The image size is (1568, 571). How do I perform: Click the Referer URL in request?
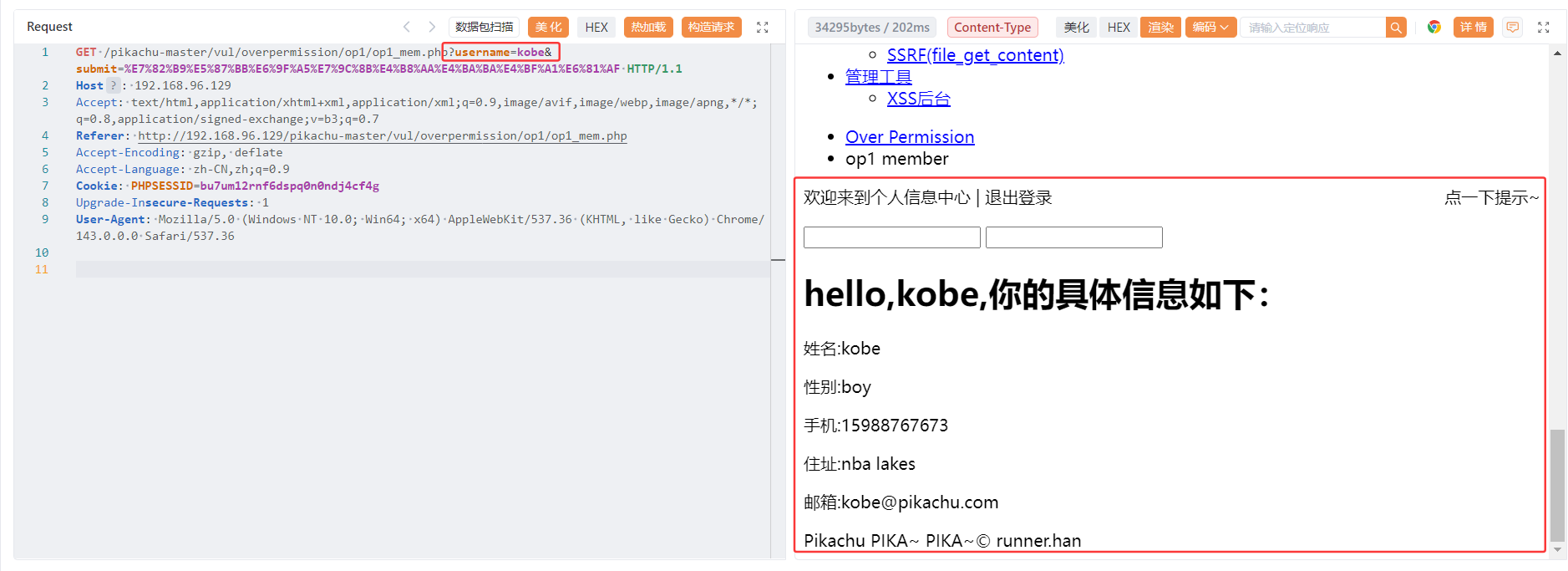tap(382, 135)
